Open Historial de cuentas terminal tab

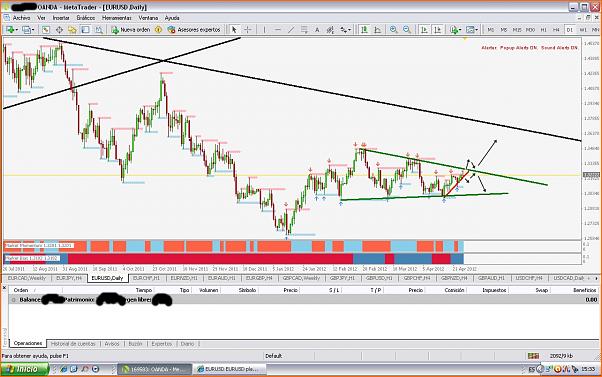click(x=73, y=344)
